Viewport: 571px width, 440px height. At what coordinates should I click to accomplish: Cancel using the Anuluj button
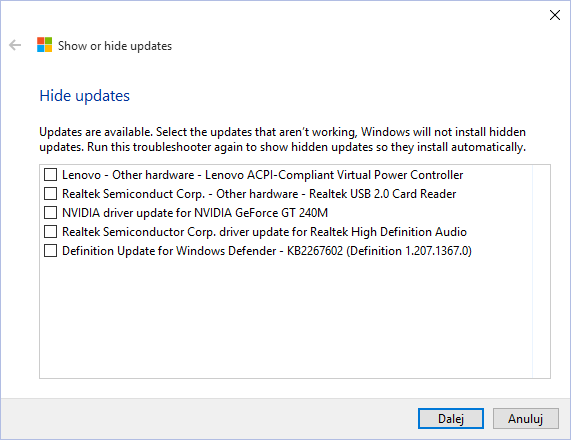pyautogui.click(x=525, y=419)
